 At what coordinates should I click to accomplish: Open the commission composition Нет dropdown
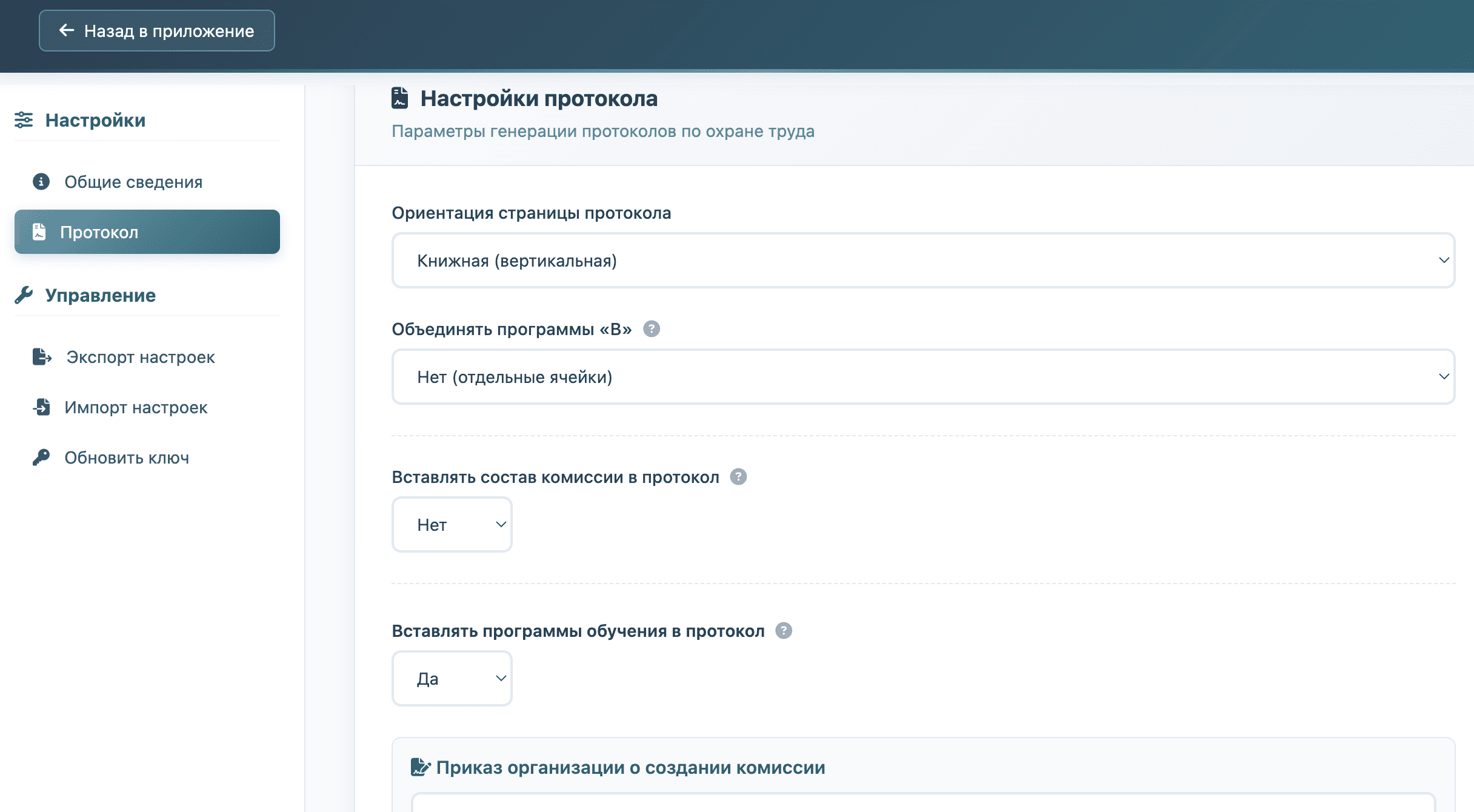tap(452, 525)
